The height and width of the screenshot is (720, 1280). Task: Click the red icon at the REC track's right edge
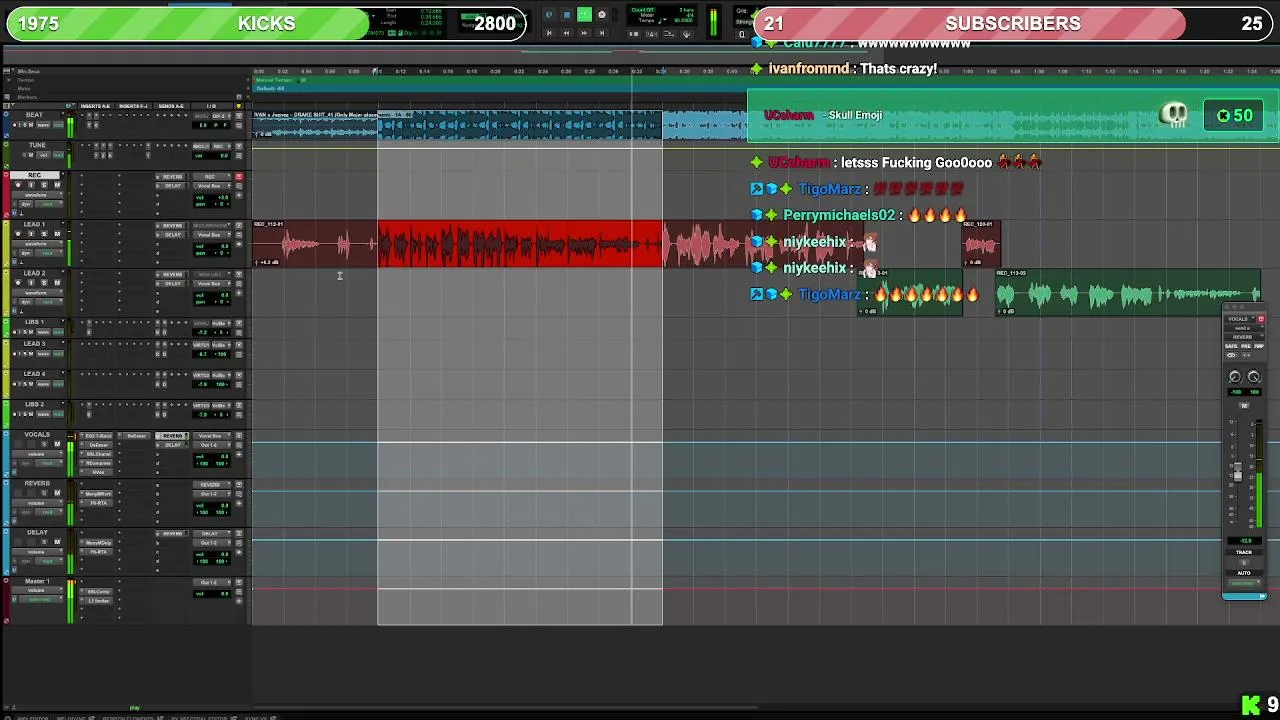[239, 177]
